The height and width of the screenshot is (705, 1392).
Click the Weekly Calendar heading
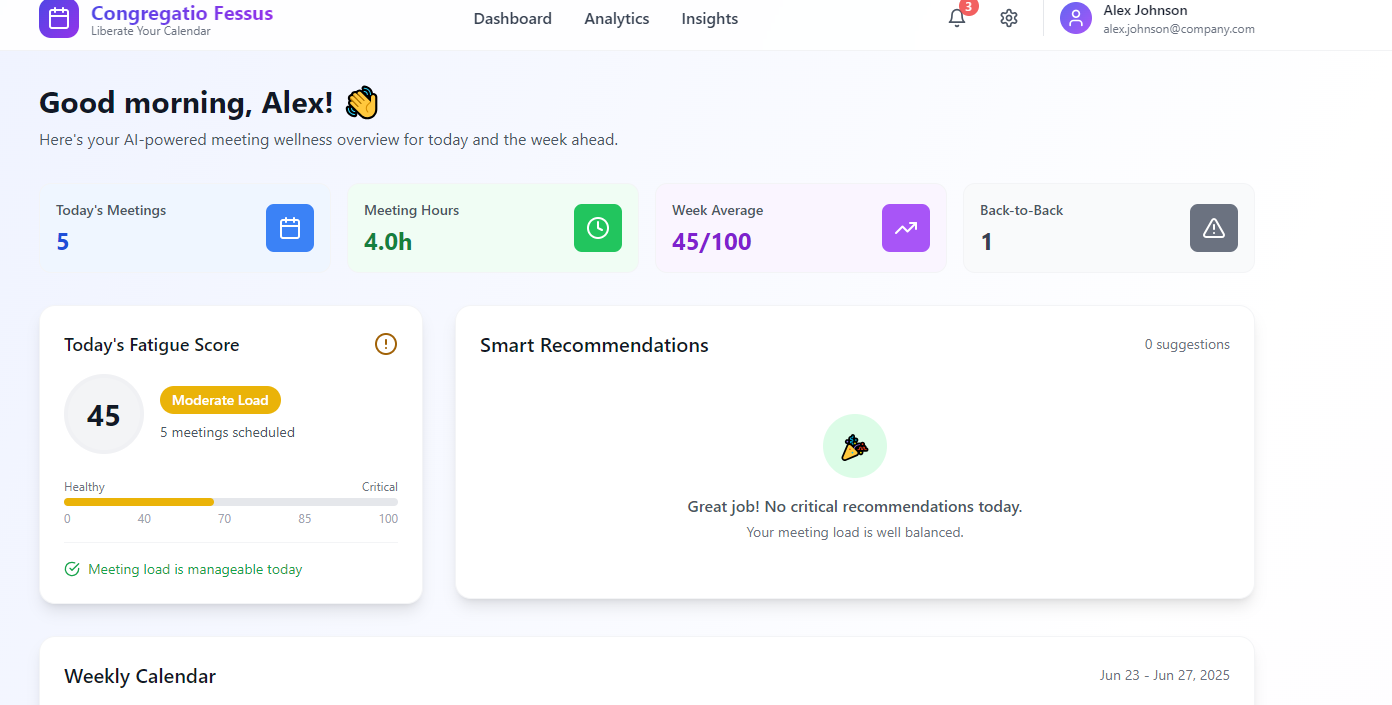[140, 677]
